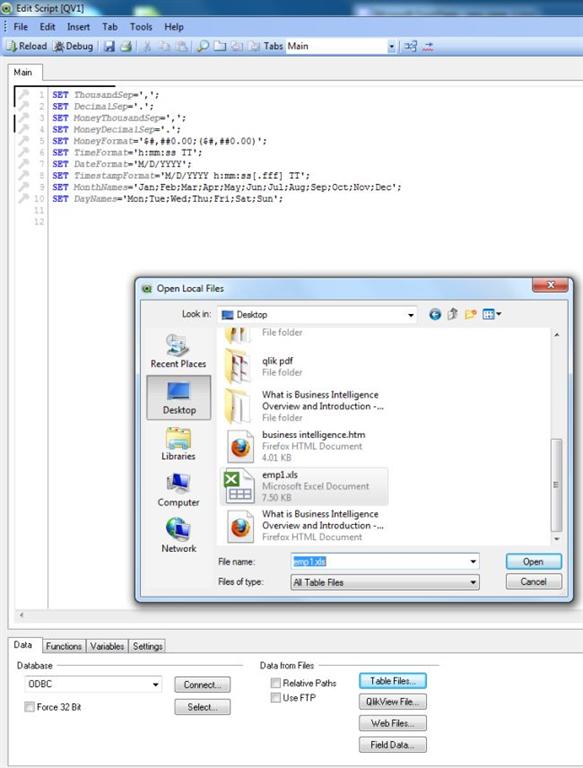The image size is (583, 768).
Task: Go back using blue arrow in dialog
Action: click(435, 314)
